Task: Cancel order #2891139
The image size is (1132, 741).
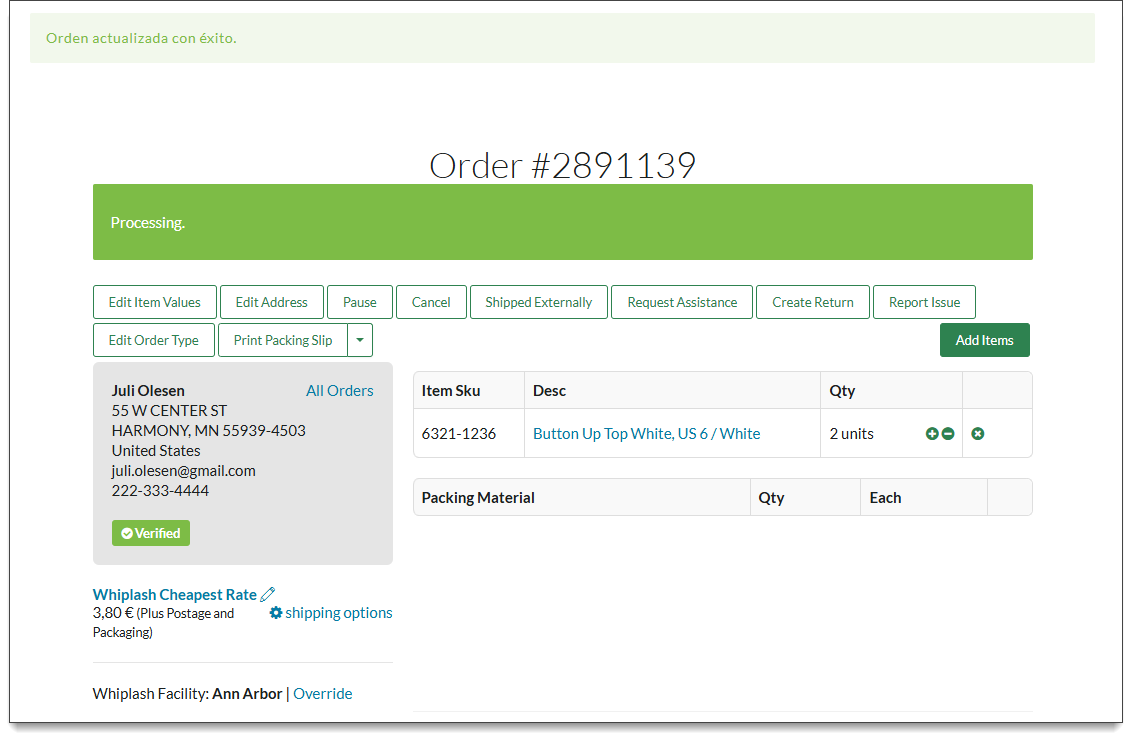Action: pyautogui.click(x=431, y=302)
